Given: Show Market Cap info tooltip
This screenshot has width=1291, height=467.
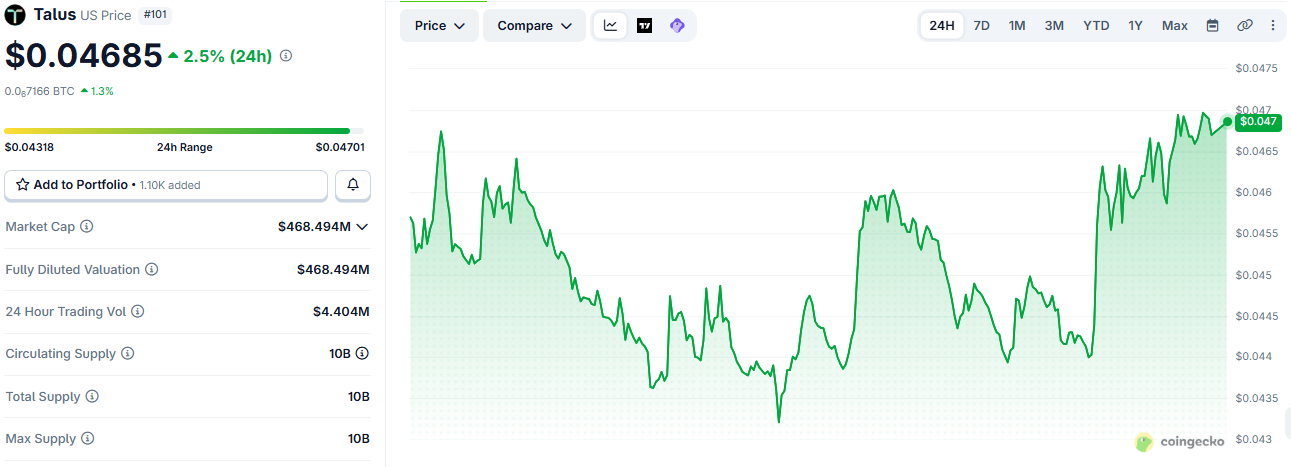Looking at the screenshot, I should click(87, 227).
